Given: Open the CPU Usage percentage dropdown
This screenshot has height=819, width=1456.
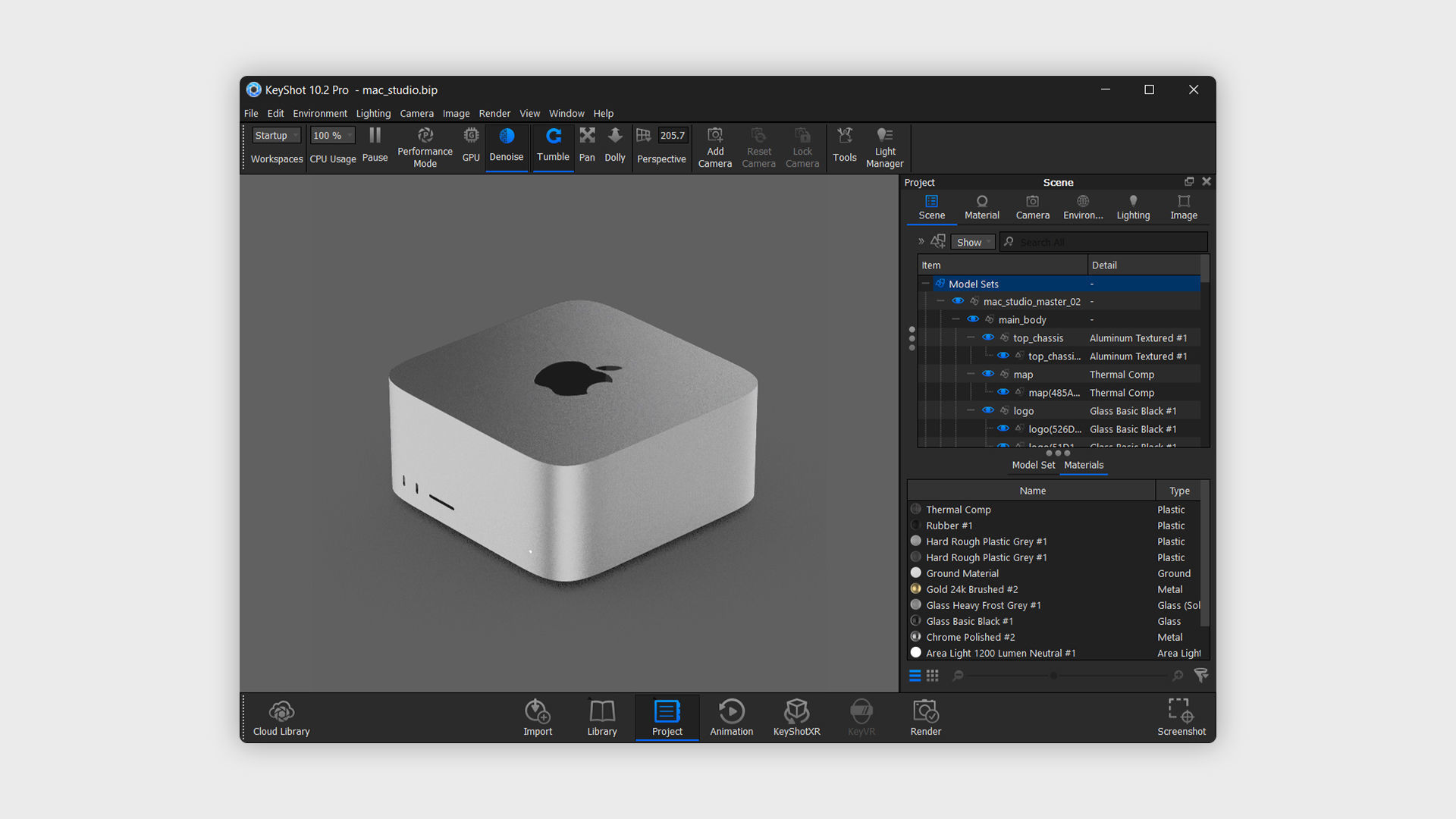Looking at the screenshot, I should tap(332, 136).
